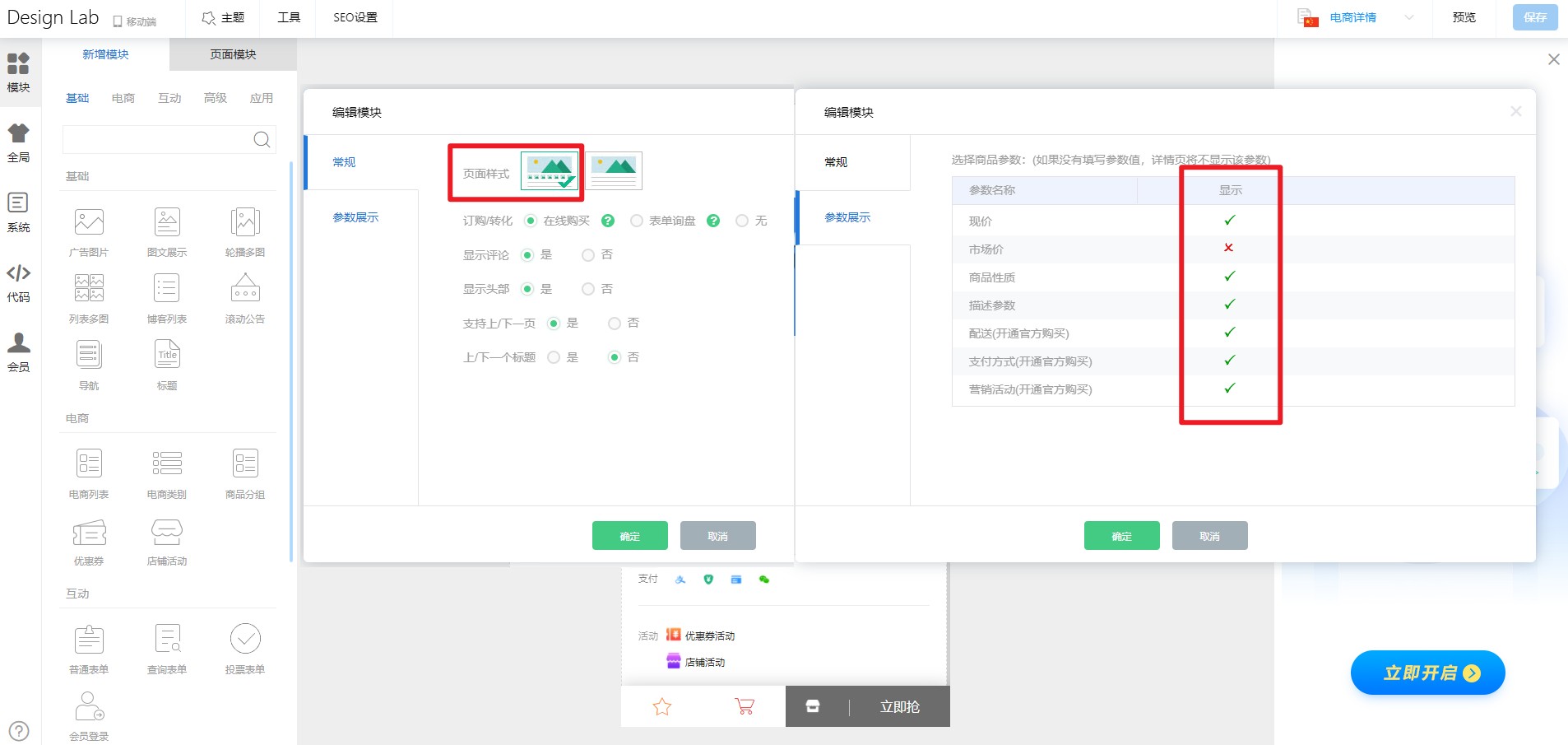
Task: Open the 主题 menu
Action: [x=223, y=17]
